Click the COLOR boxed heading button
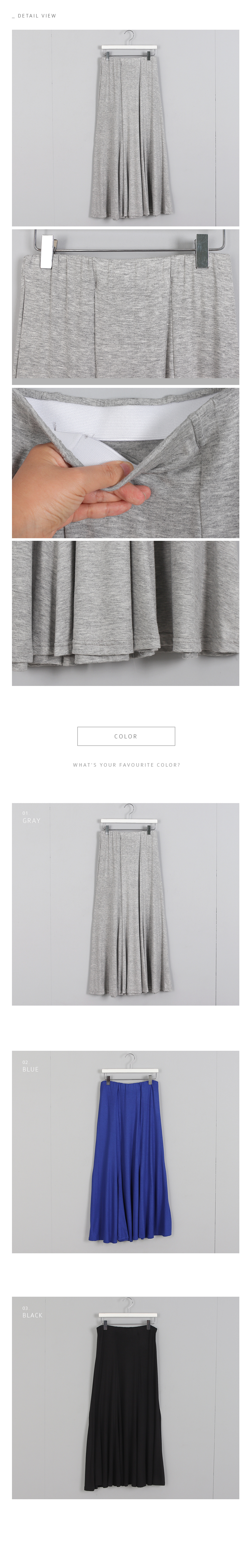This screenshot has width=251, height=1568. [x=125, y=736]
